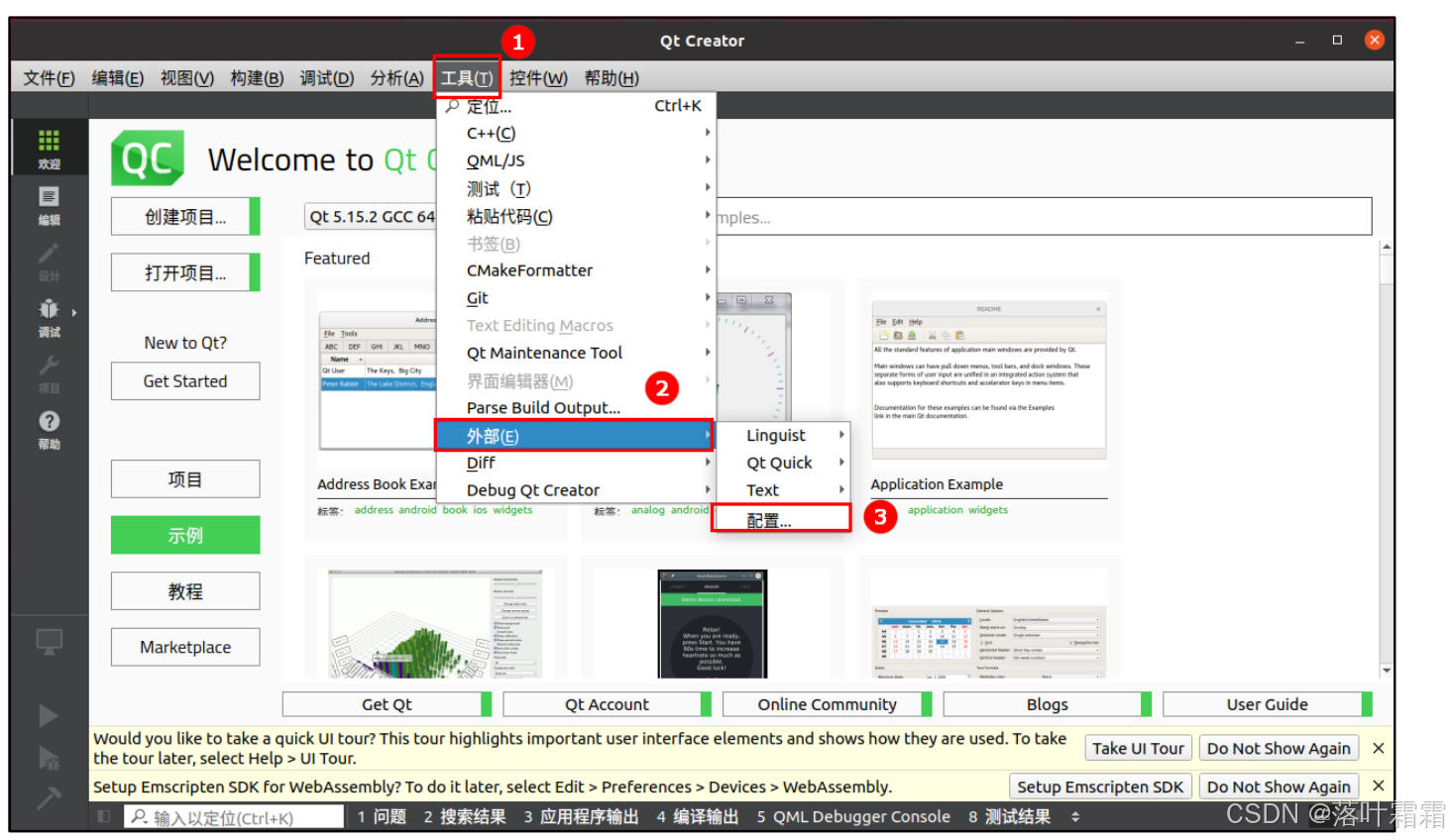Viewport: 1450px width, 840px height.
Task: Expand the Git submenu
Action: pos(576,298)
